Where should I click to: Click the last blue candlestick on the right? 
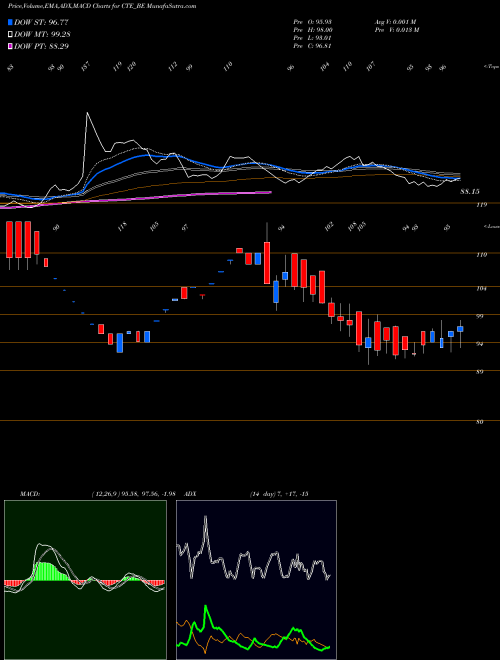[460, 329]
